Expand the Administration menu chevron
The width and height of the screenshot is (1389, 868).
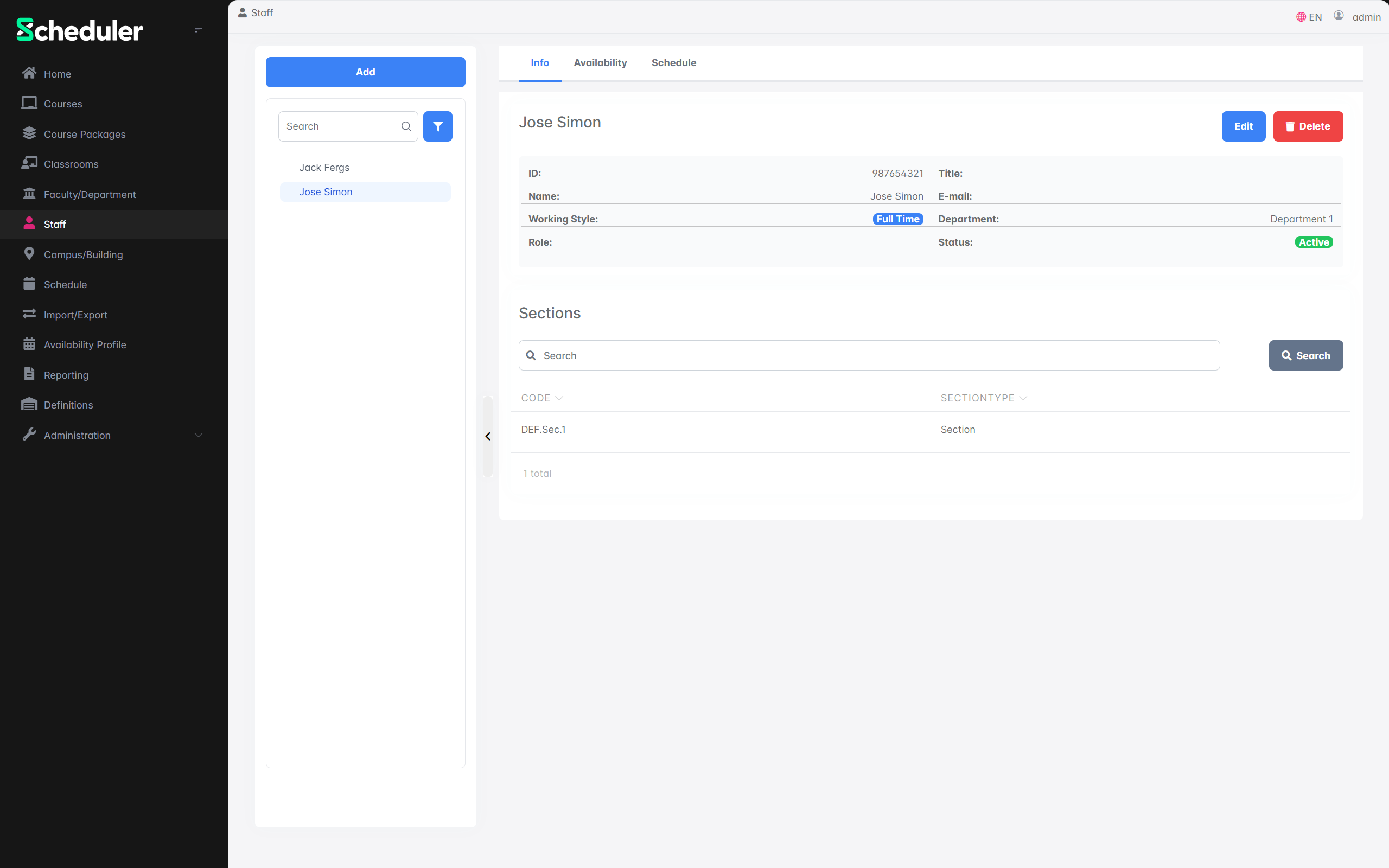pyautogui.click(x=199, y=435)
